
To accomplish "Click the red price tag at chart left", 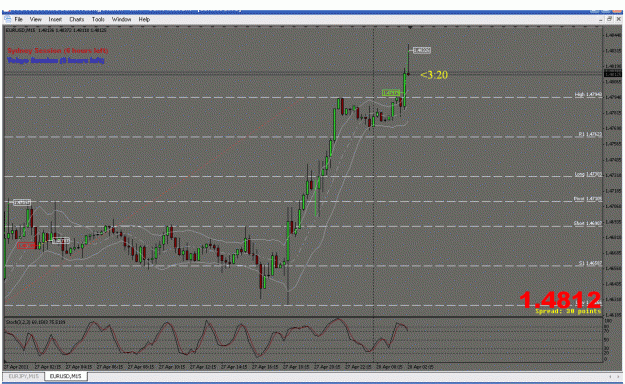I will [27, 246].
